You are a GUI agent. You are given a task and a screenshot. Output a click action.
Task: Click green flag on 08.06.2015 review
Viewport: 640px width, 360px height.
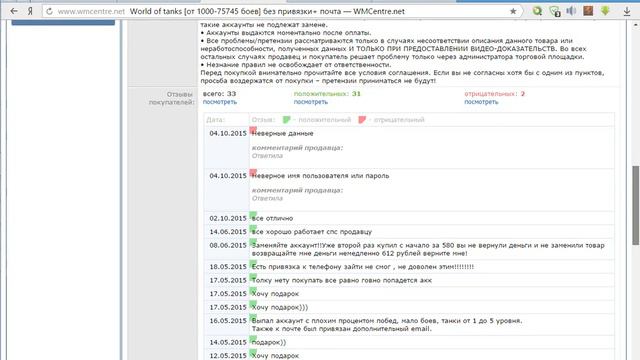pos(253,242)
